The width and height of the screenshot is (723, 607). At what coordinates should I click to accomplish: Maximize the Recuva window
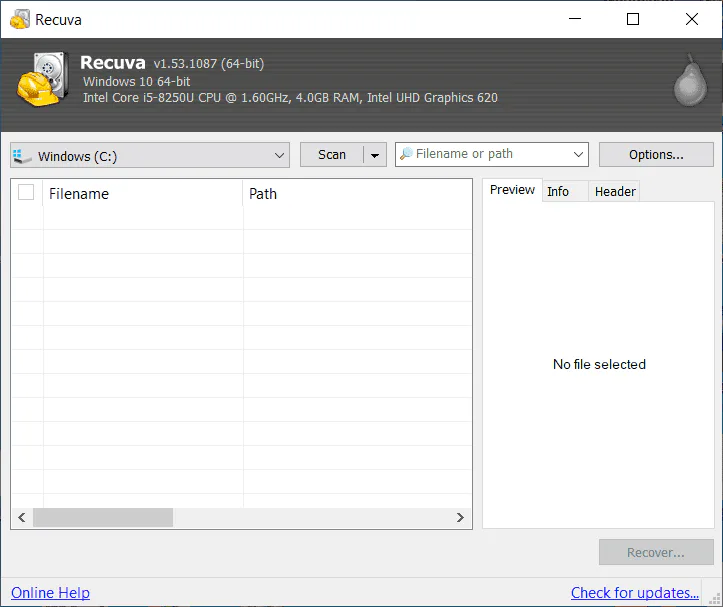(x=633, y=19)
